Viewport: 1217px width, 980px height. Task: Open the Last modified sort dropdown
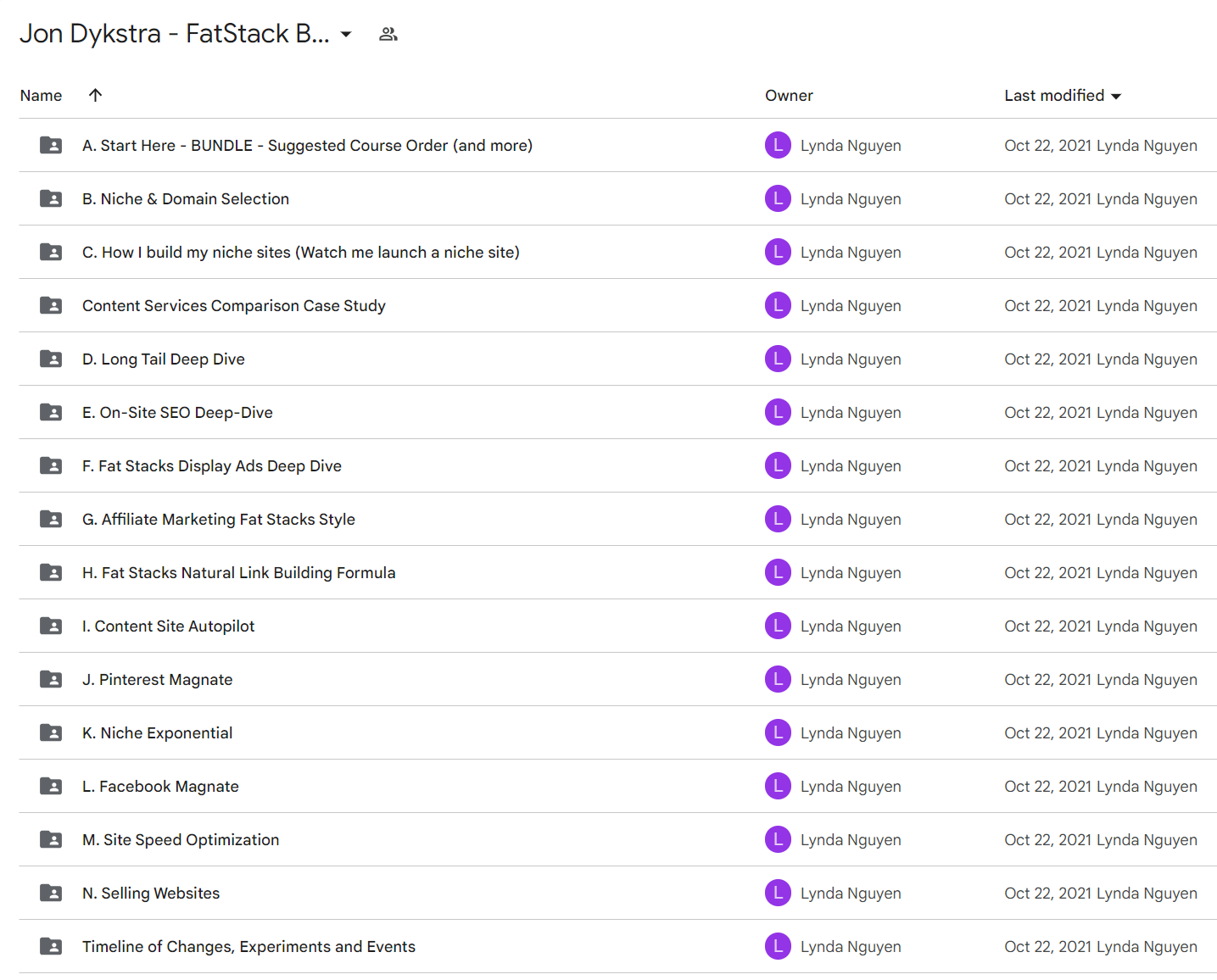point(1116,96)
